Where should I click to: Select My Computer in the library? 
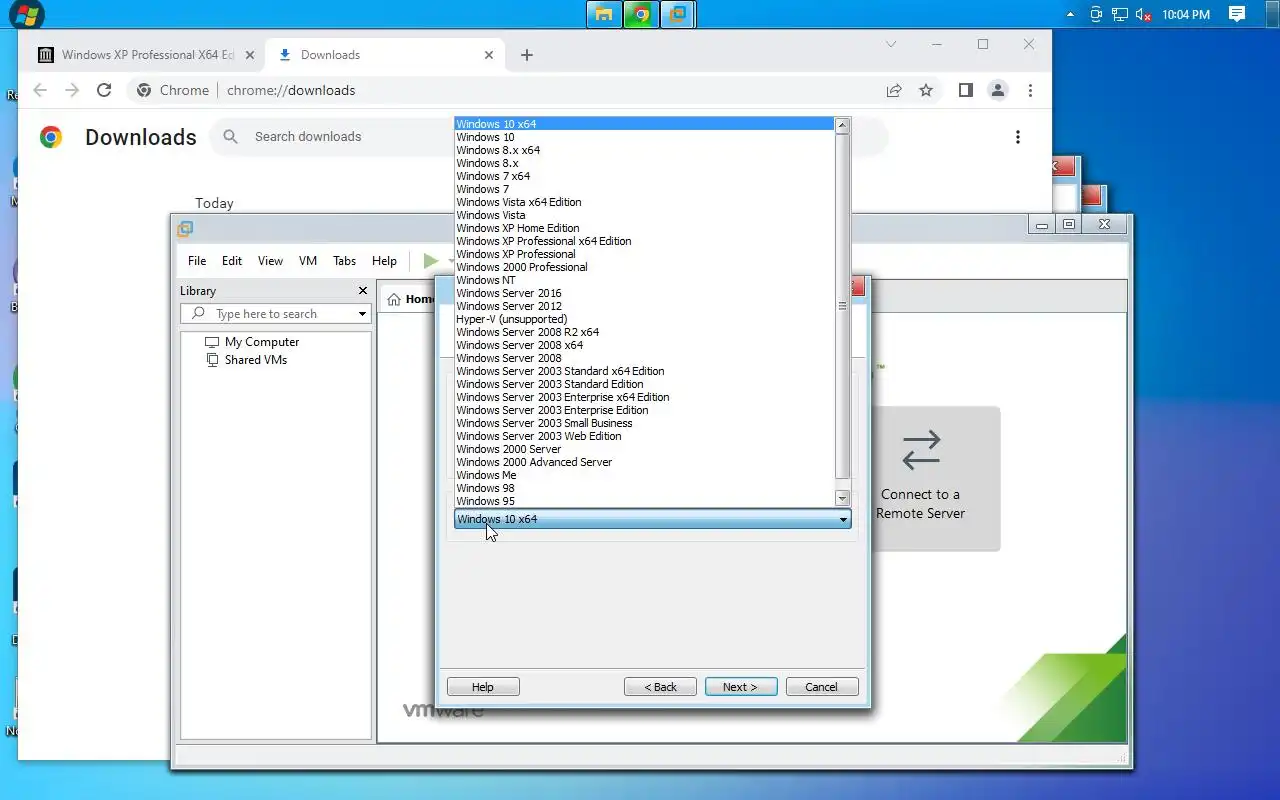coord(262,342)
